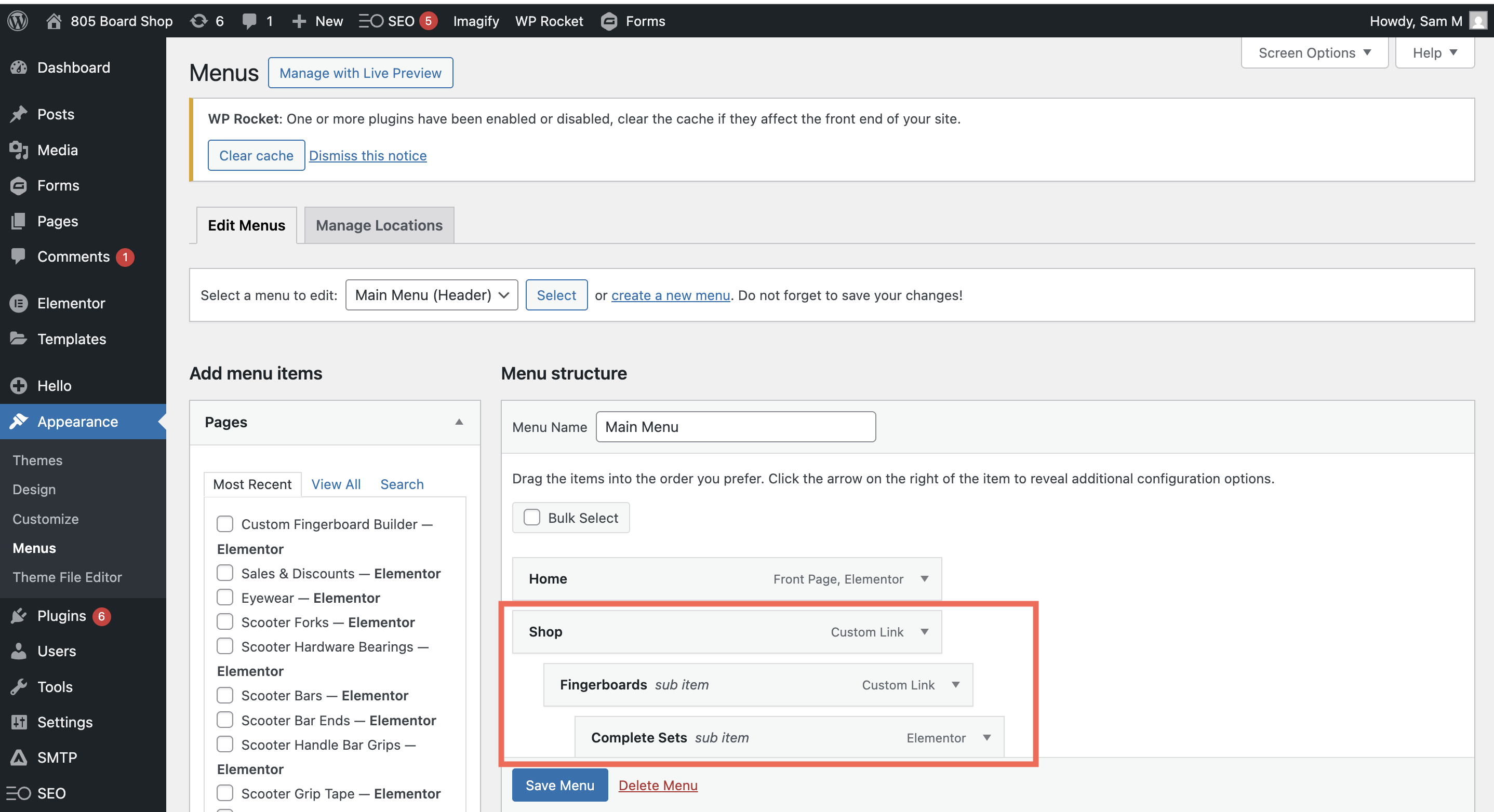Click the Select menu button
Viewport: 1494px width, 812px height.
coord(556,295)
